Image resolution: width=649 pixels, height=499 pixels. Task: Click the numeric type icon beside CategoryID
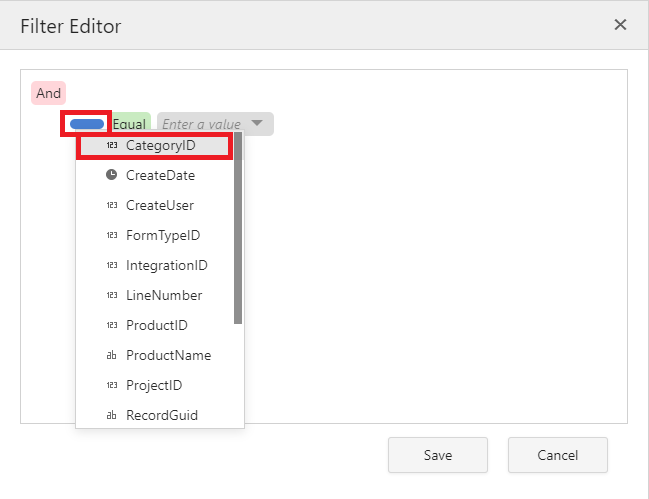112,145
